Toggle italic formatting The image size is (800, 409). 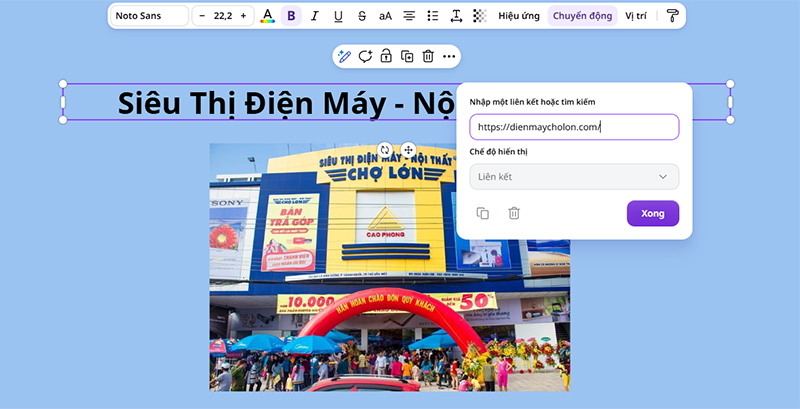(315, 16)
